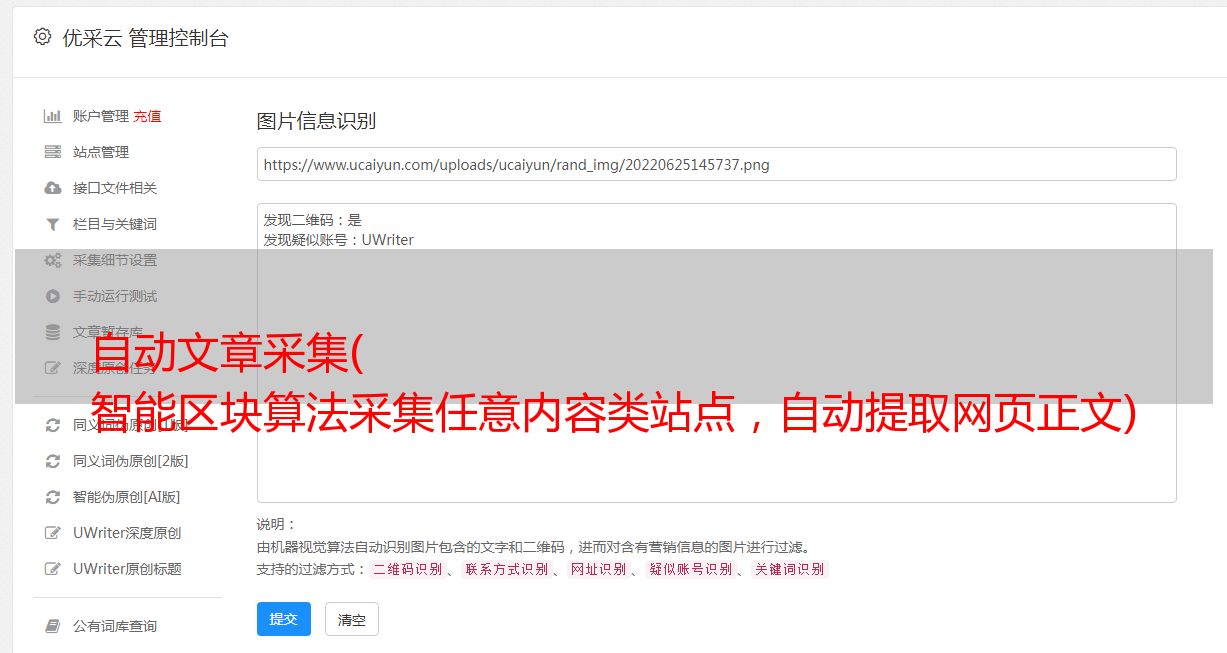Click the 关键词识别 tag
1227x653 pixels.
790,569
